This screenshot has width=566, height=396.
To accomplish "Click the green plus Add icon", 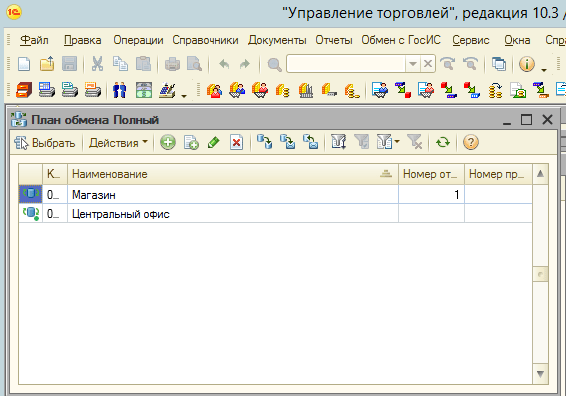I will pos(168,142).
